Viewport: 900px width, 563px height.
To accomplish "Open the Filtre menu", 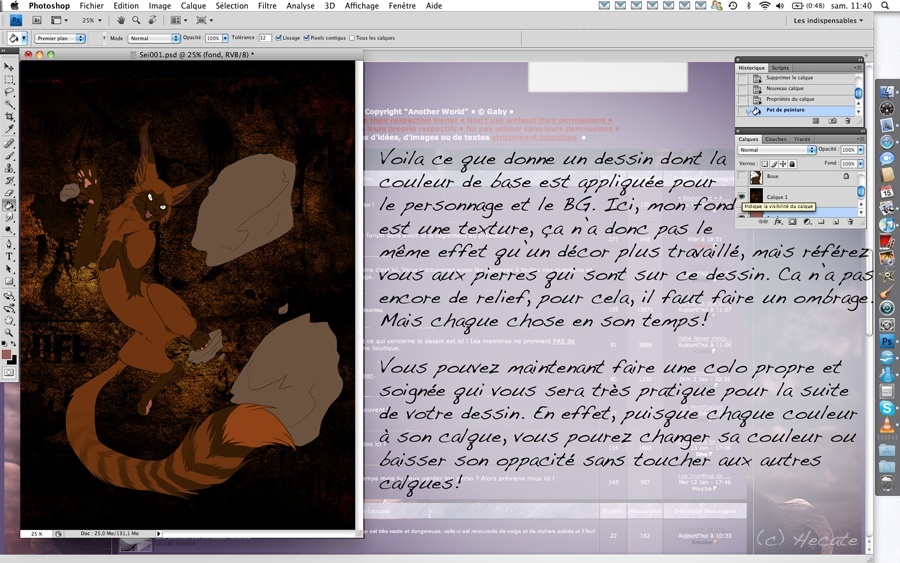I will click(x=267, y=6).
